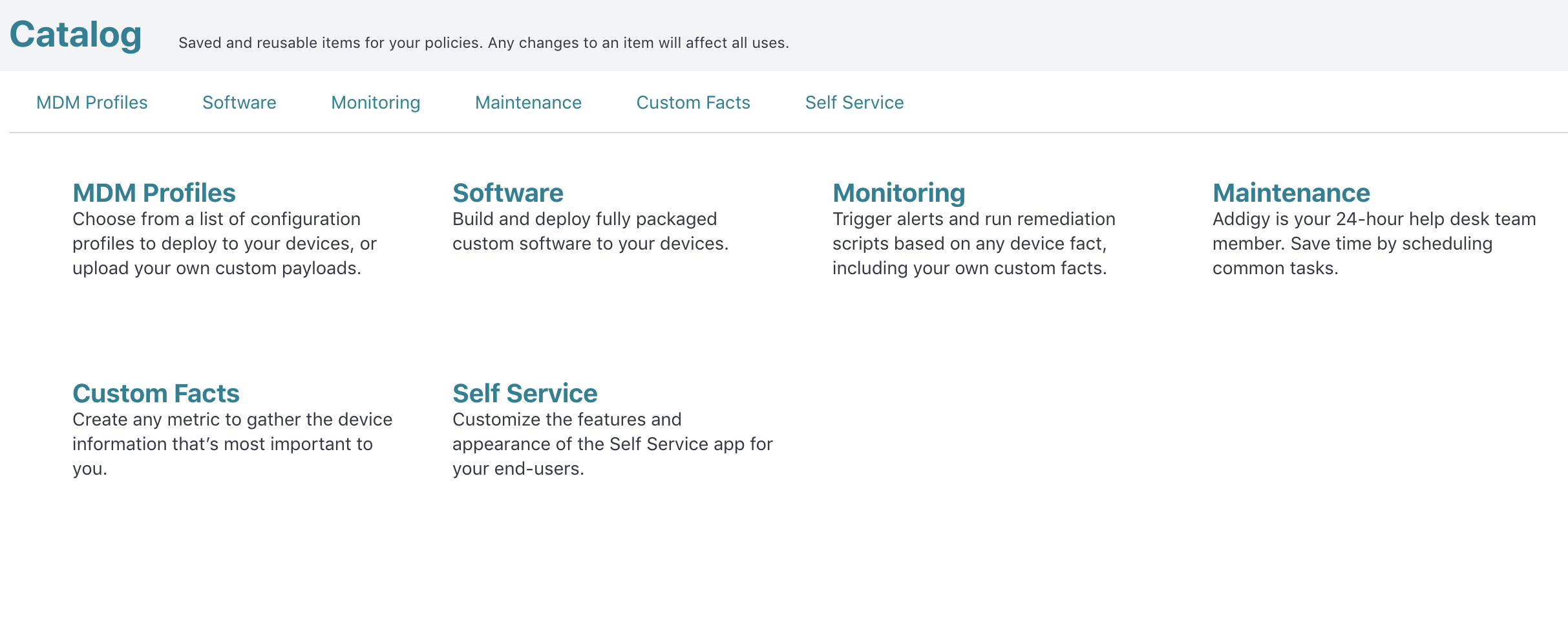Screen dimensions: 1568x617
Task: Click the Monitoring remediation scripts description
Action: [x=973, y=243]
